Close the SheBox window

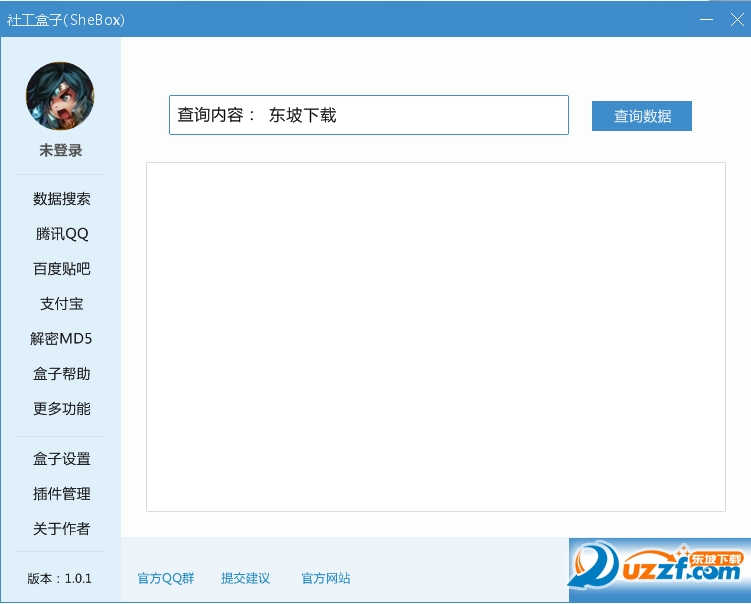click(737, 20)
